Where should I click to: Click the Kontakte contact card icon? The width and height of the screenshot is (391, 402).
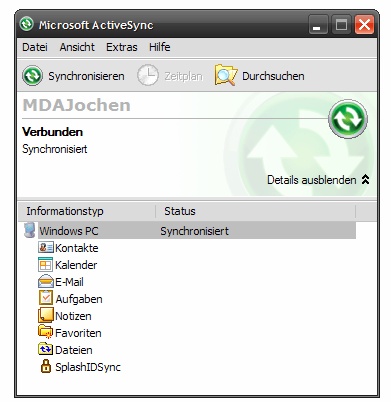pyautogui.click(x=46, y=248)
